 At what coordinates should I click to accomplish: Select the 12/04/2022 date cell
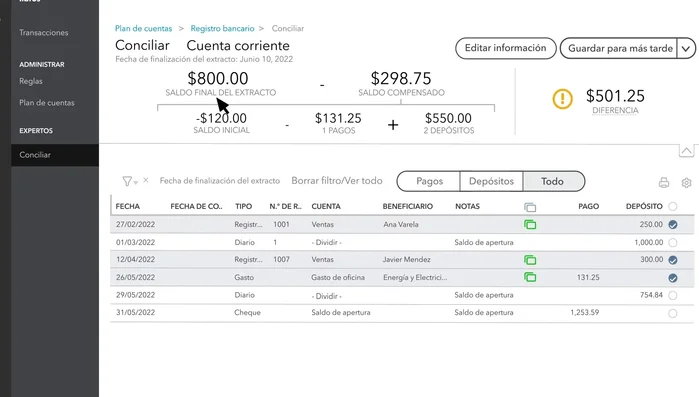click(136, 259)
